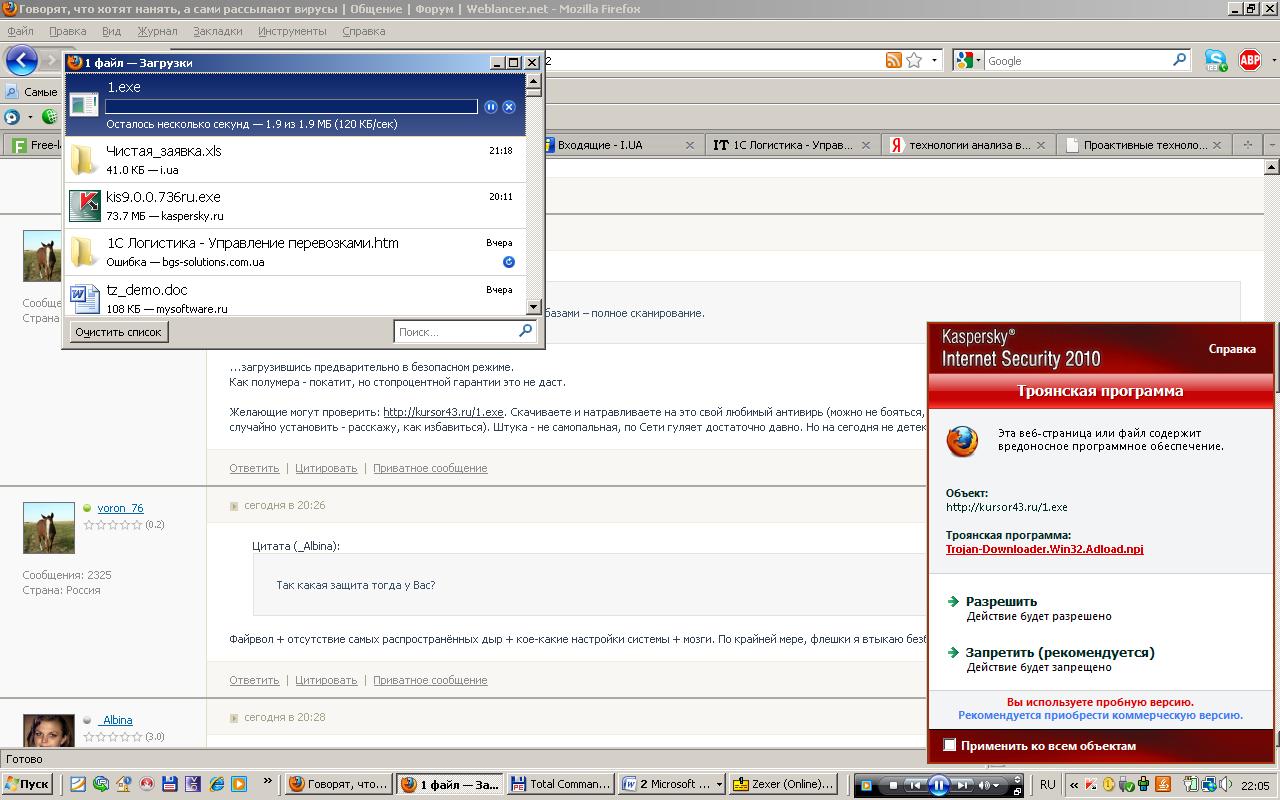1280x800 pixels.
Task: Open the Инструменты menu
Action: tap(292, 31)
